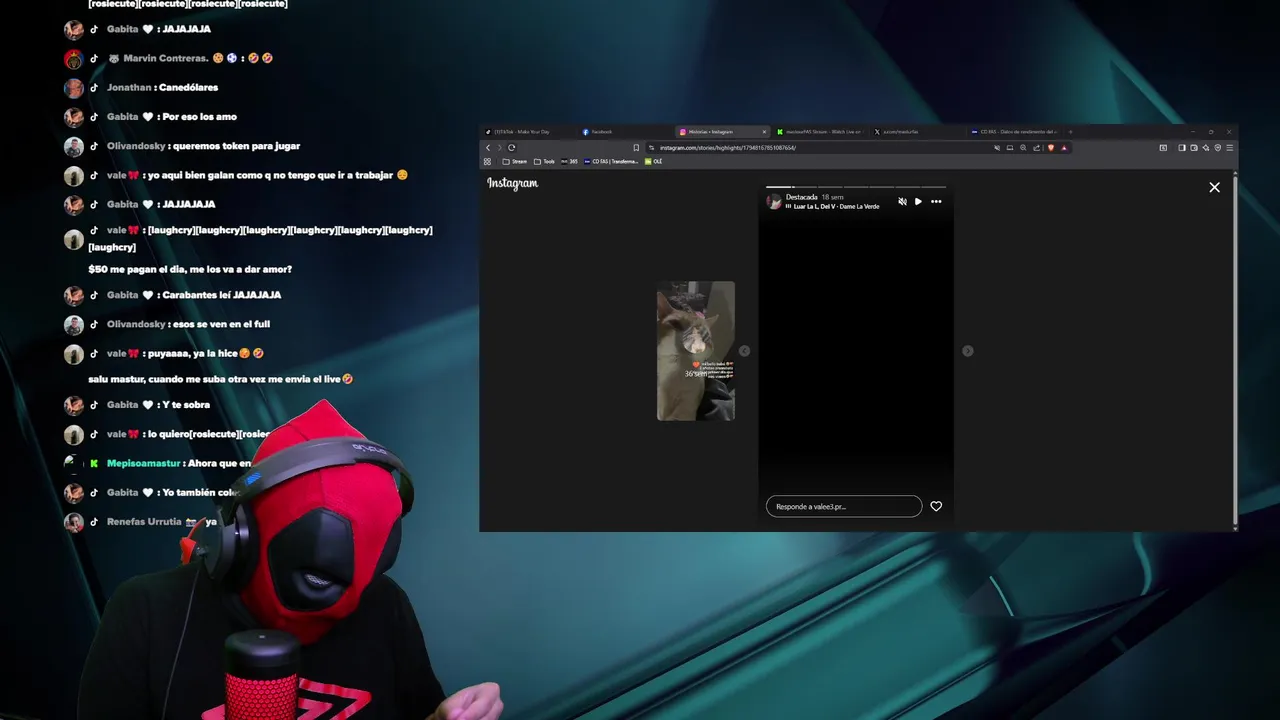
Task: Reload the Instagram page
Action: coord(512,148)
